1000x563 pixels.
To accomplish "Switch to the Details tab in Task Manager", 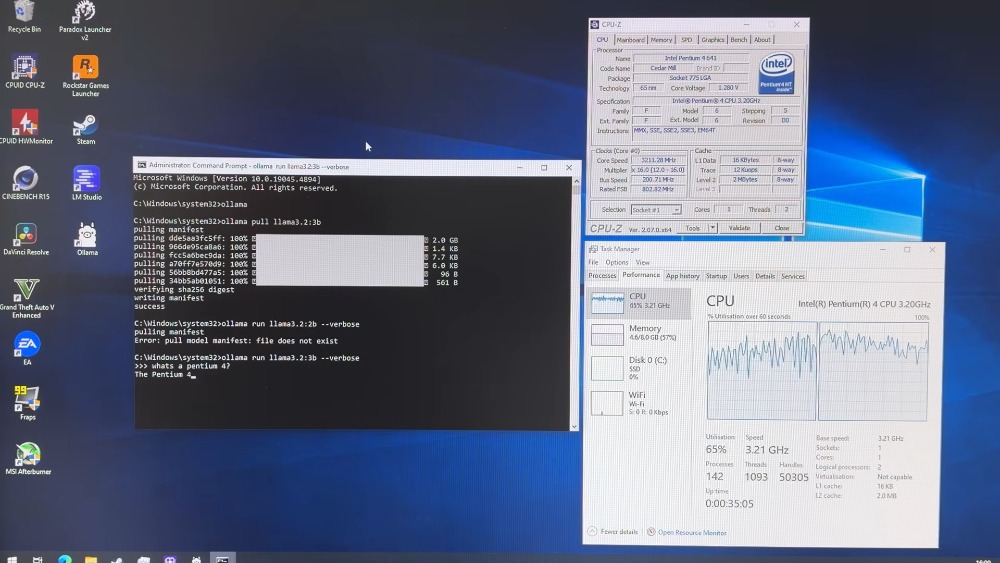I will coord(765,276).
